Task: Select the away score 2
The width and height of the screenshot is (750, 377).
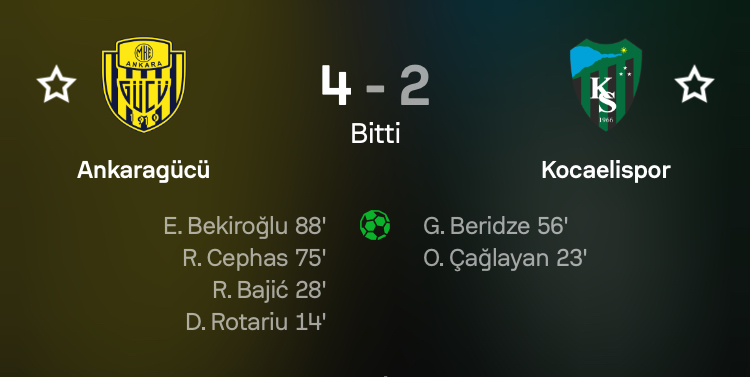Action: (x=415, y=85)
